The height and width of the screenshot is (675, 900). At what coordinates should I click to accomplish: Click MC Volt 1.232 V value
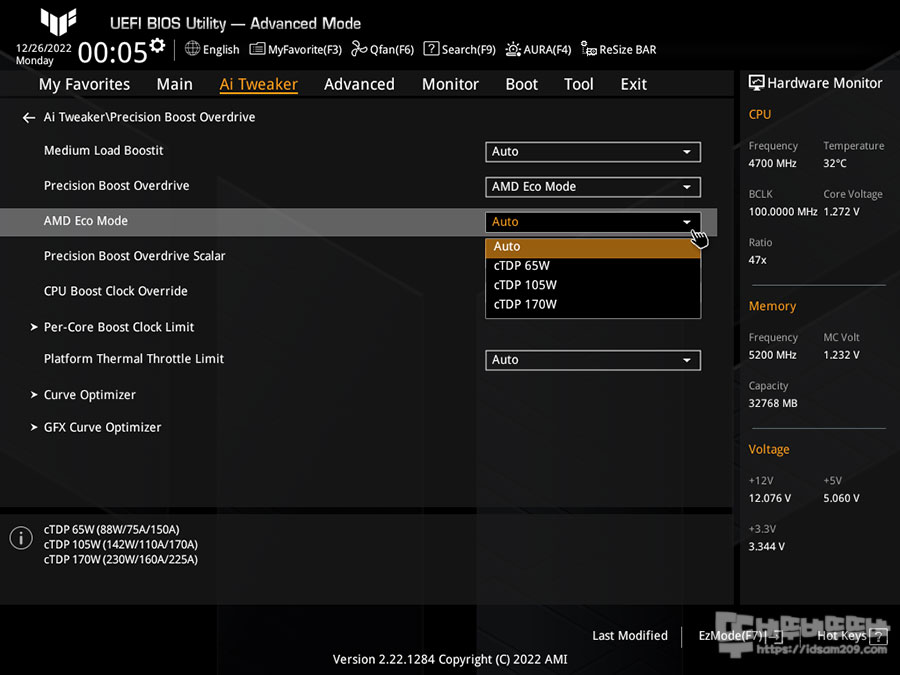(841, 355)
